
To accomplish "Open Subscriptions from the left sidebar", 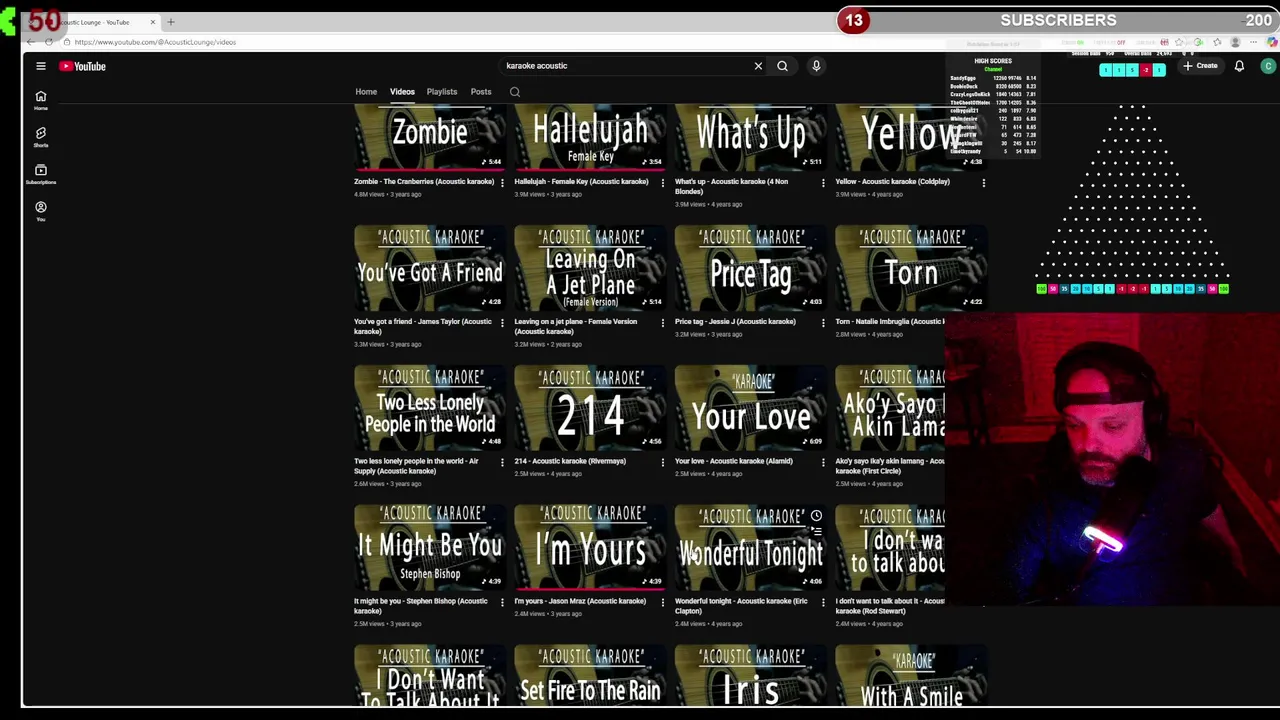I will 41,174.
